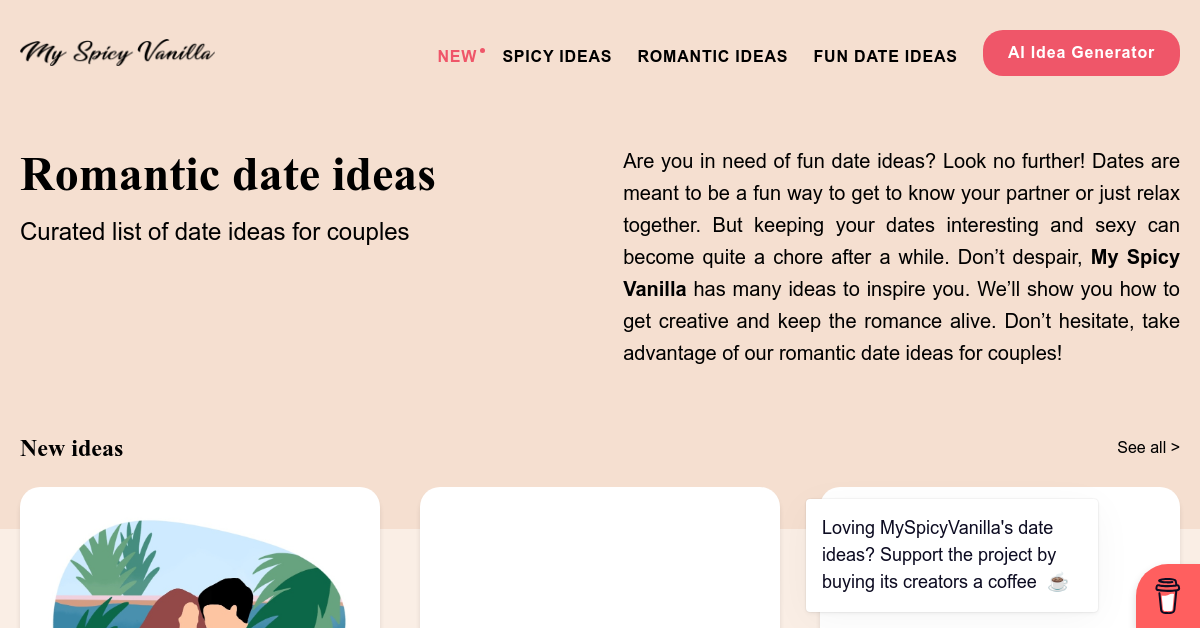
Task: Follow the See all link for new ideas
Action: coord(1148,447)
